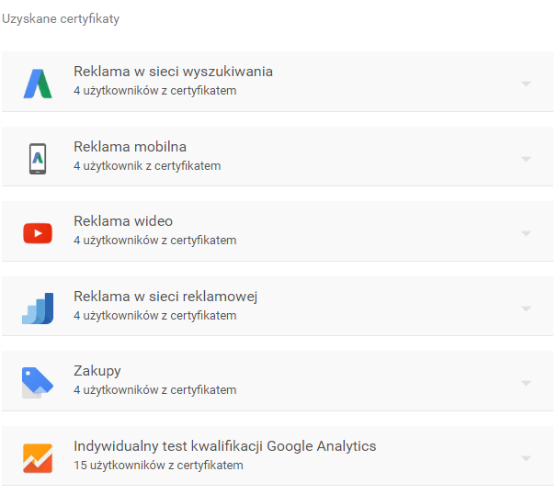
Task: Click the blue bar chart icon for display ads
Action: click(37, 308)
